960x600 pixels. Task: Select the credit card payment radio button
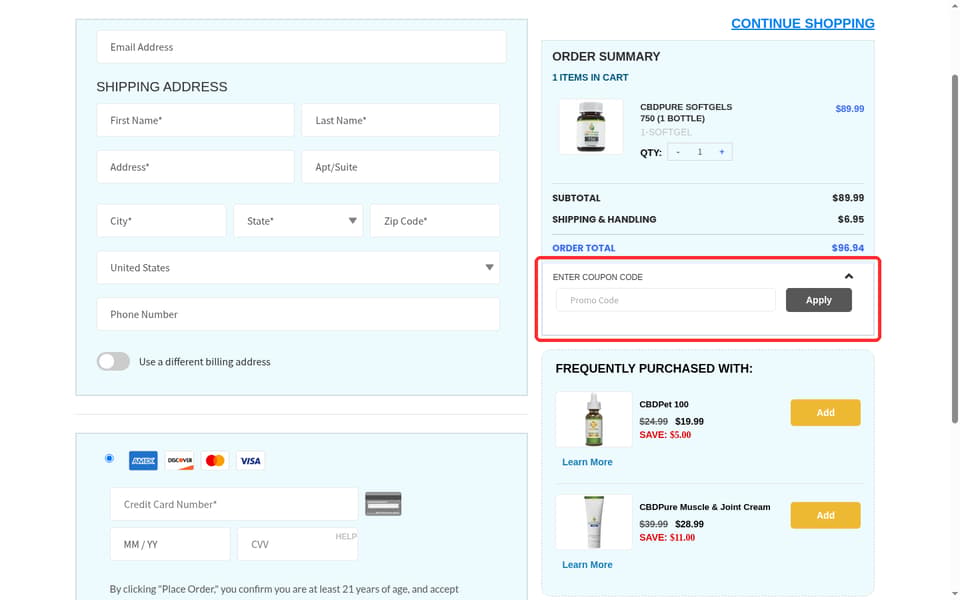click(109, 458)
